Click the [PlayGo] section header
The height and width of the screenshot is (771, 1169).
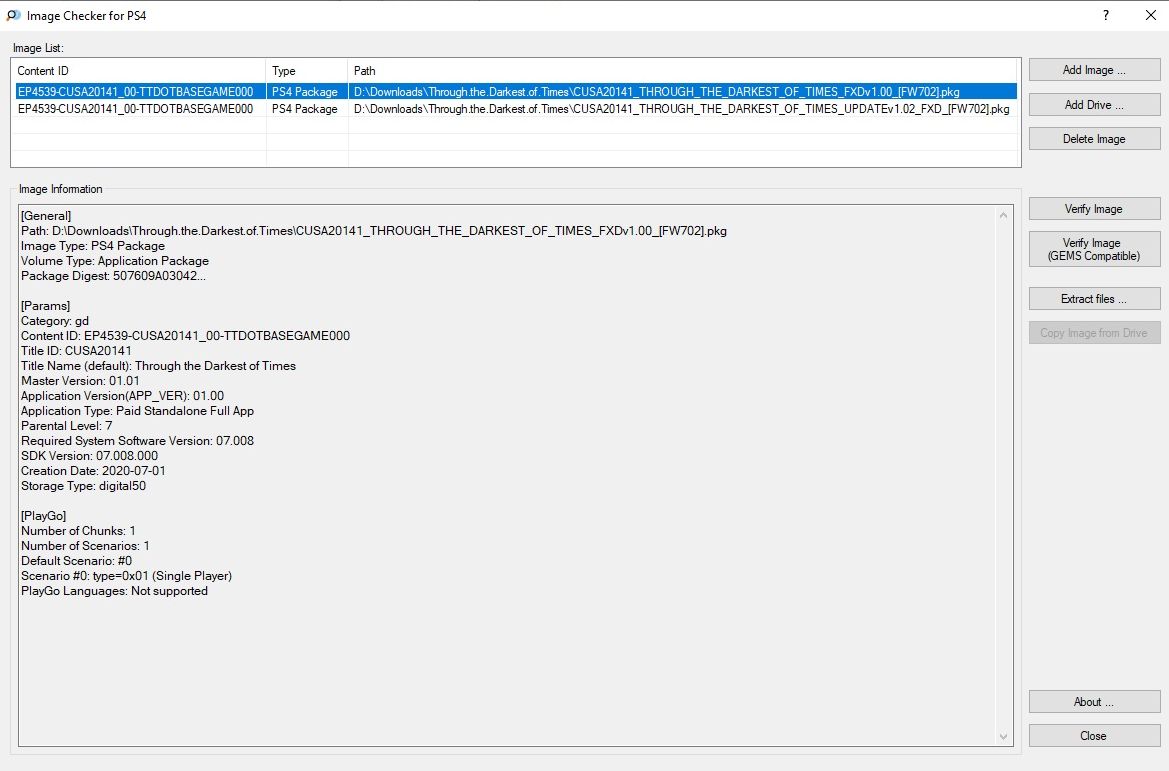point(43,515)
